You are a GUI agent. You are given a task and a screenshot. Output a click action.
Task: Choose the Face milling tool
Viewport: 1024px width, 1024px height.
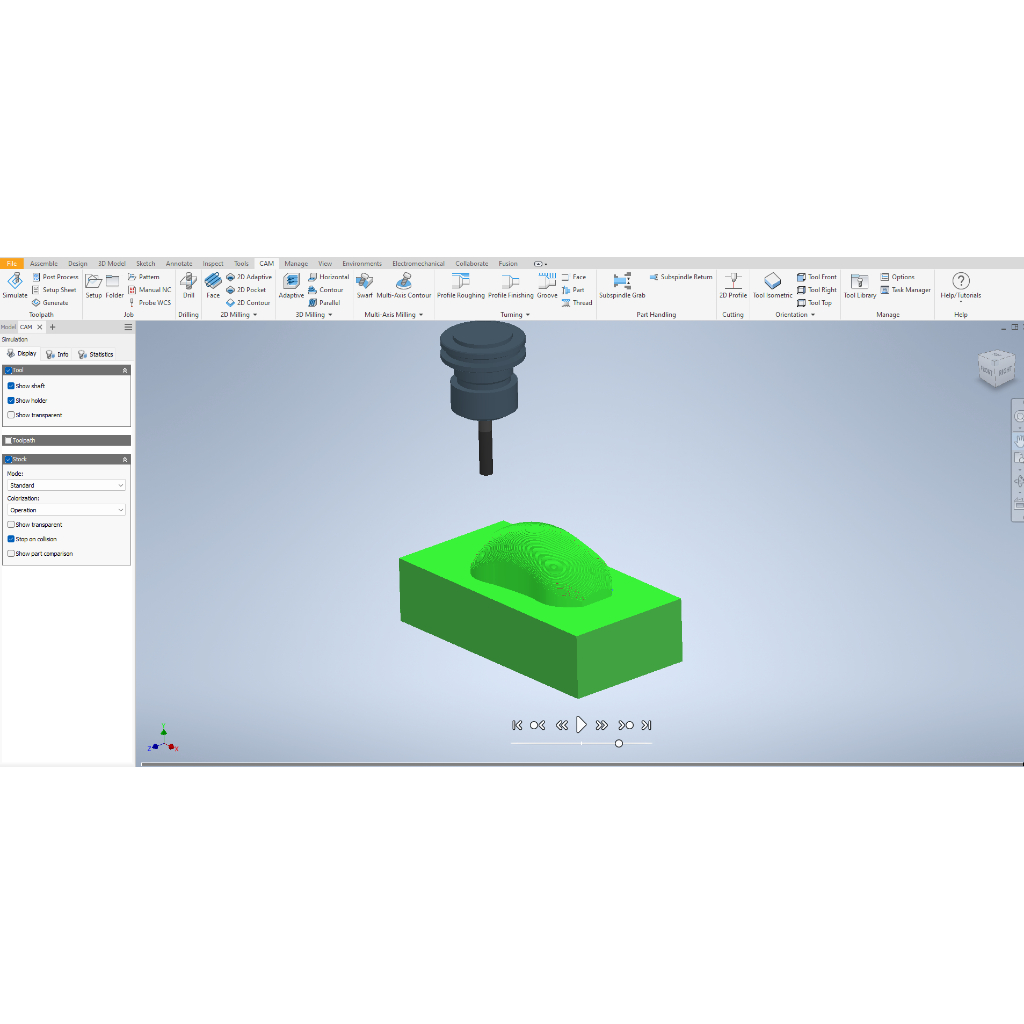point(213,285)
